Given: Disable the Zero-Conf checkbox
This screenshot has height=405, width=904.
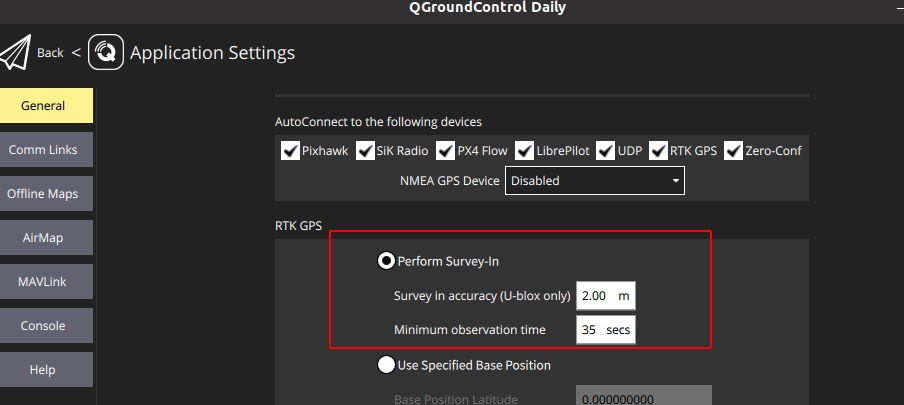Looking at the screenshot, I should pyautogui.click(x=733, y=151).
